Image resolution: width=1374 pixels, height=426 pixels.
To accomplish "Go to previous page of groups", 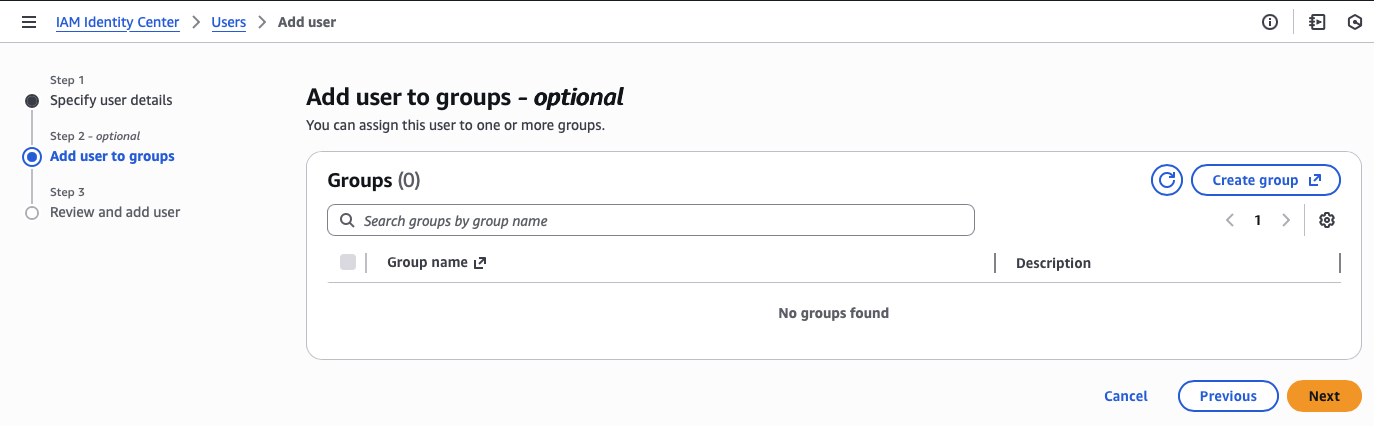I will click(x=1230, y=221).
